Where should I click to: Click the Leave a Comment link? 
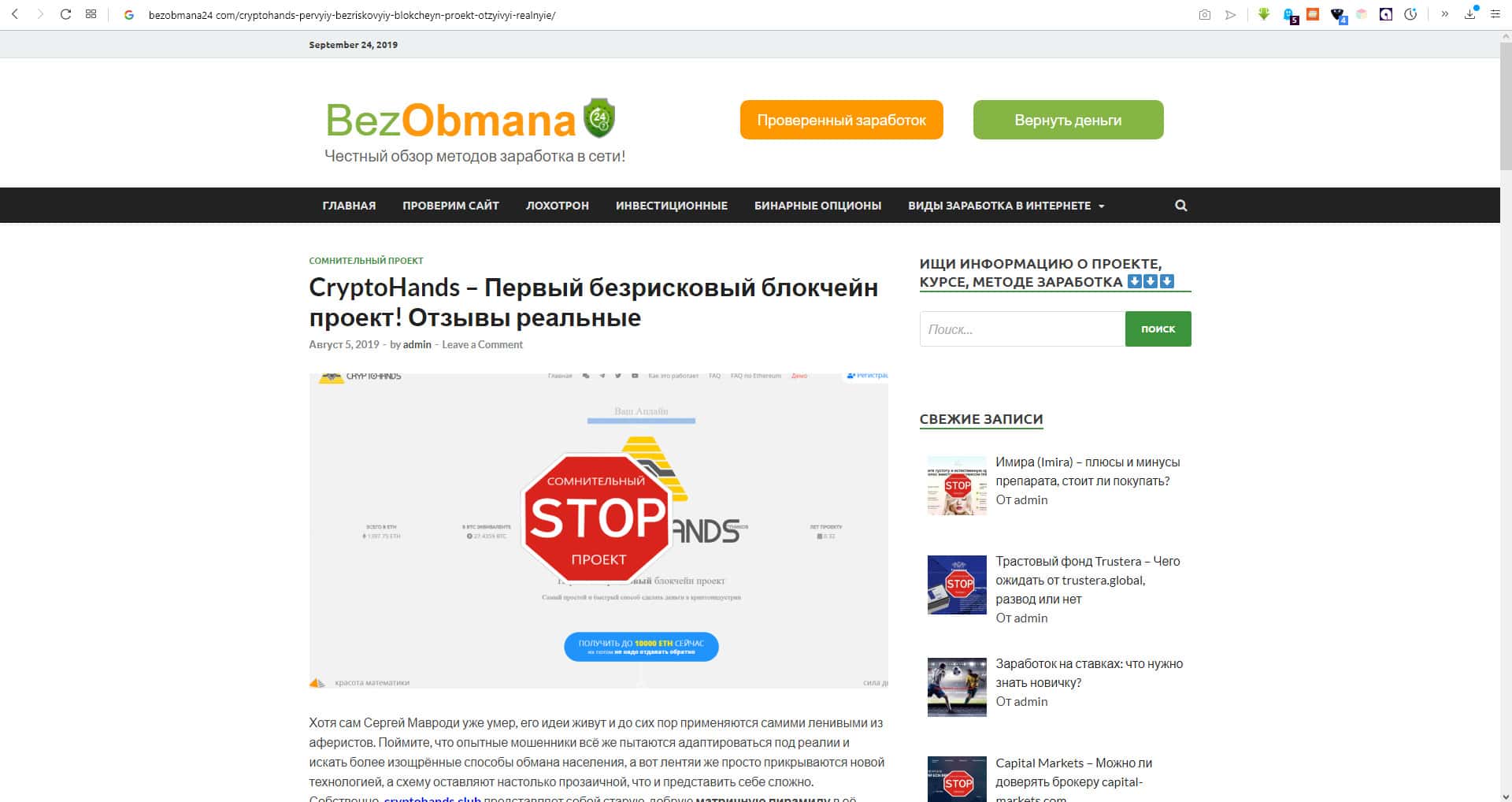[x=482, y=345]
